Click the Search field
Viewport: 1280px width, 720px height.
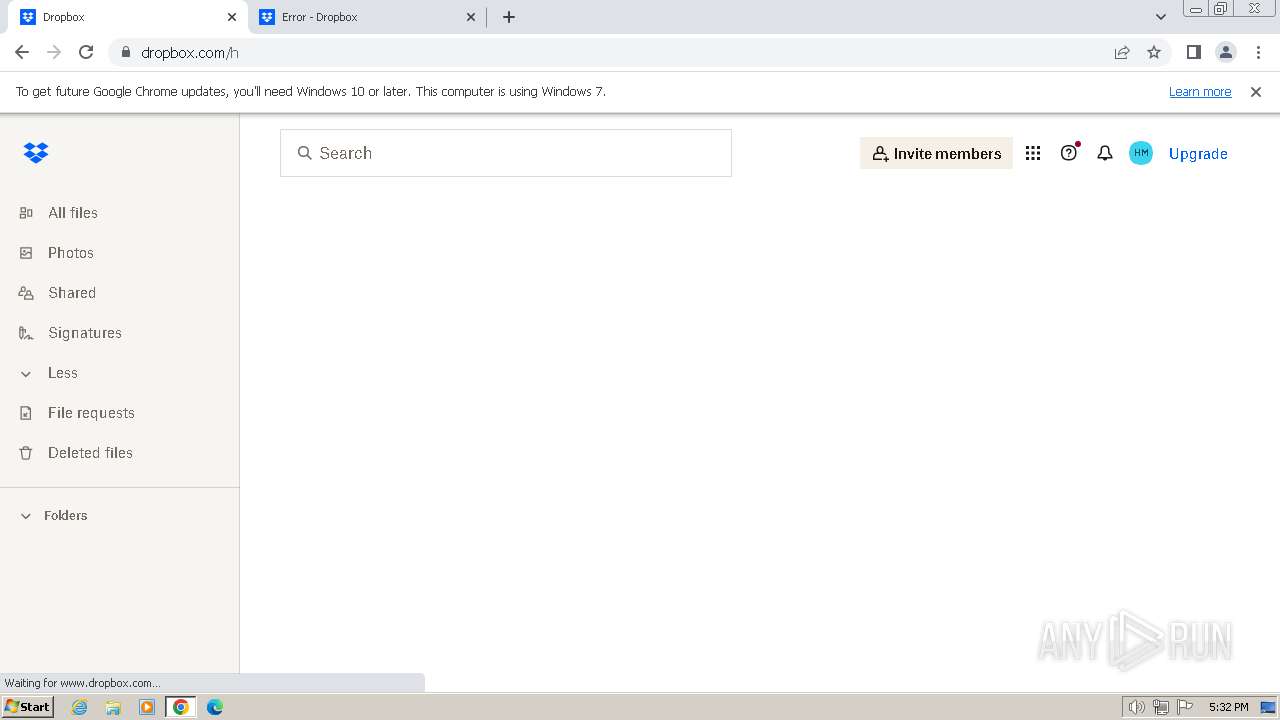click(506, 153)
